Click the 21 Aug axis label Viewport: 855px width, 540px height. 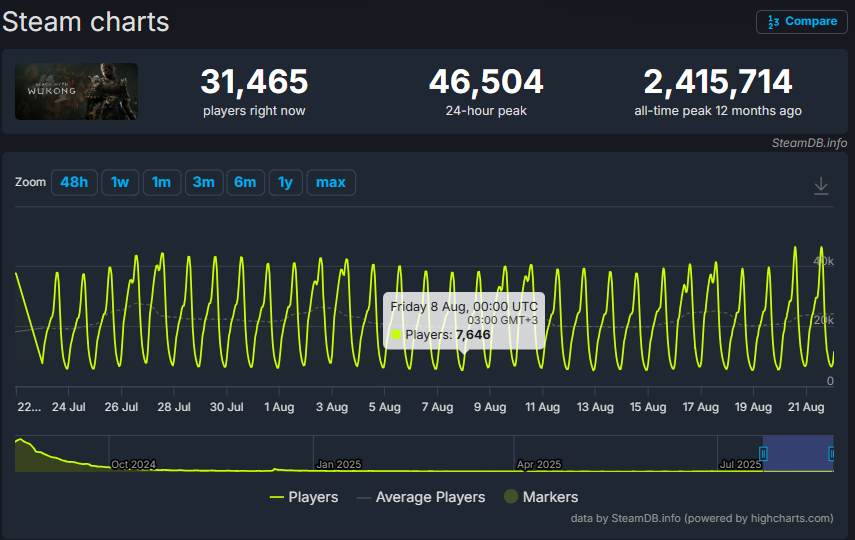click(806, 407)
